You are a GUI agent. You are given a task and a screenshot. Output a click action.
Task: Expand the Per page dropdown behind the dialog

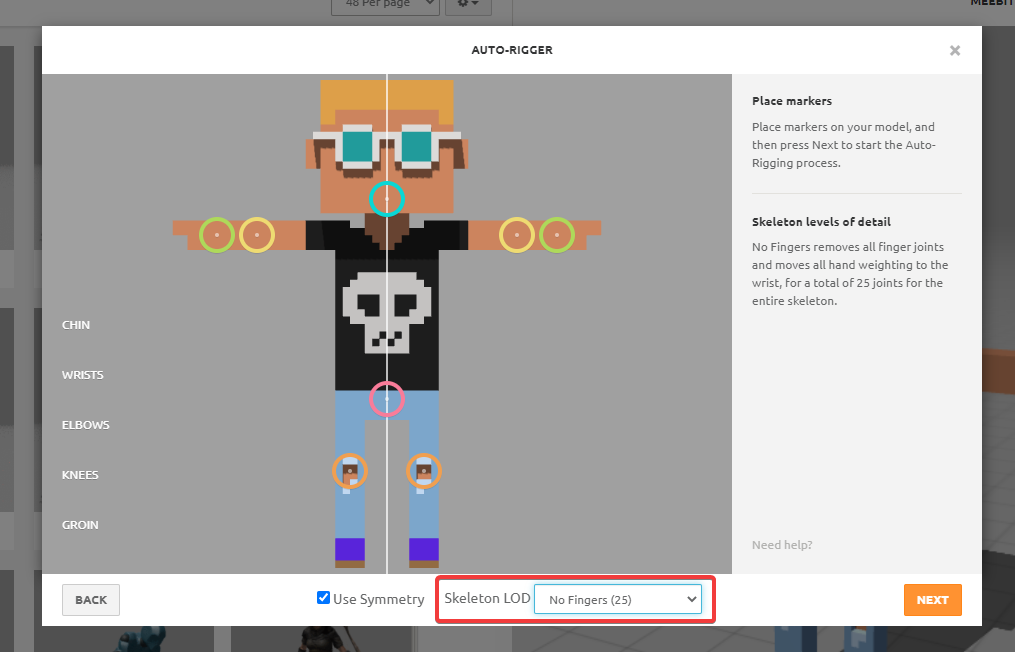[385, 5]
